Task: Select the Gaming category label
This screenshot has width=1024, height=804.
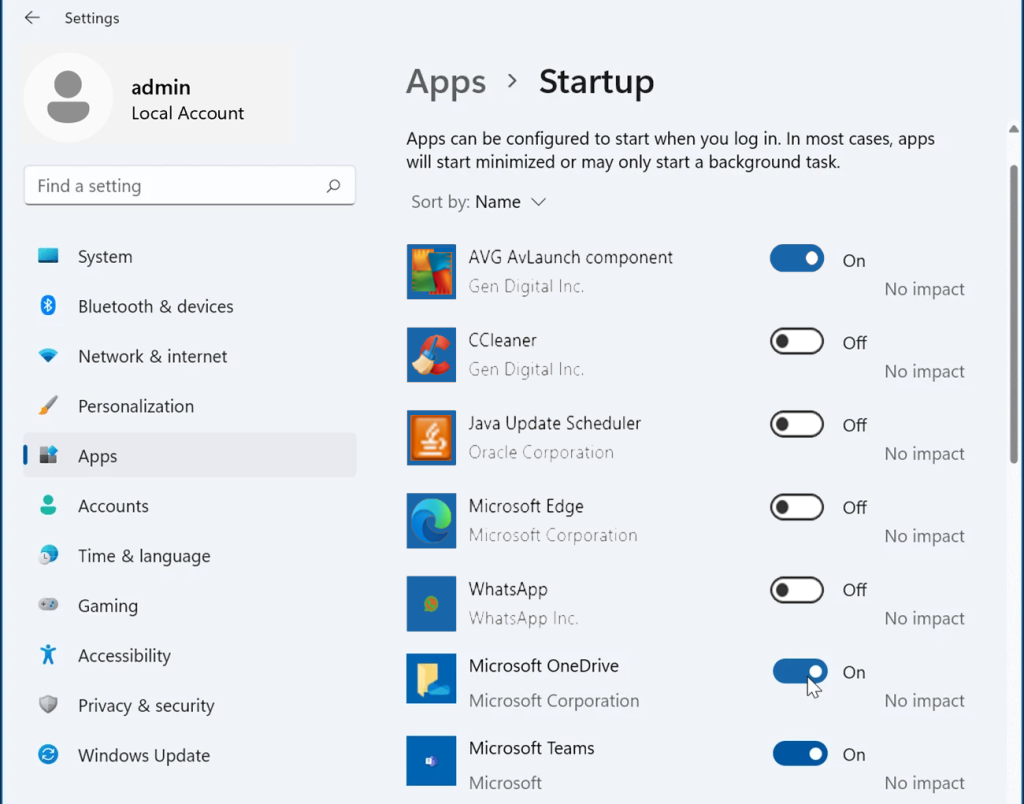Action: (x=108, y=605)
